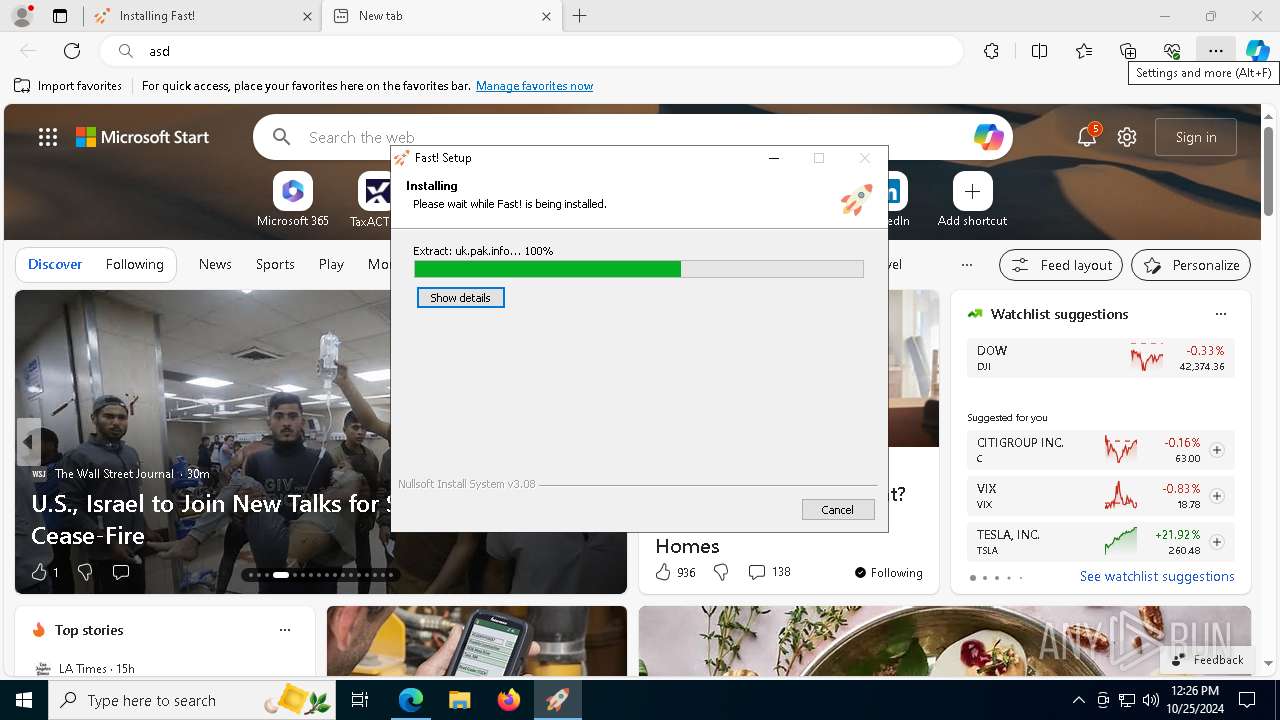Viewport: 1280px width, 720px height.
Task: Open 138 comments on Homes story
Action: (x=769, y=572)
